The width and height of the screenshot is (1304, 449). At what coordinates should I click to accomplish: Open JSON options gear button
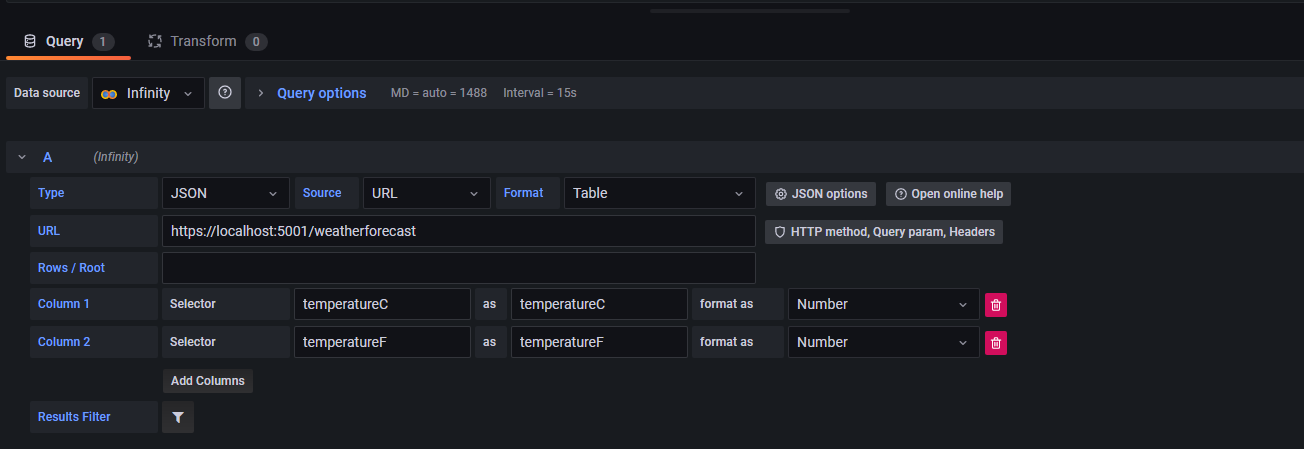(x=822, y=194)
